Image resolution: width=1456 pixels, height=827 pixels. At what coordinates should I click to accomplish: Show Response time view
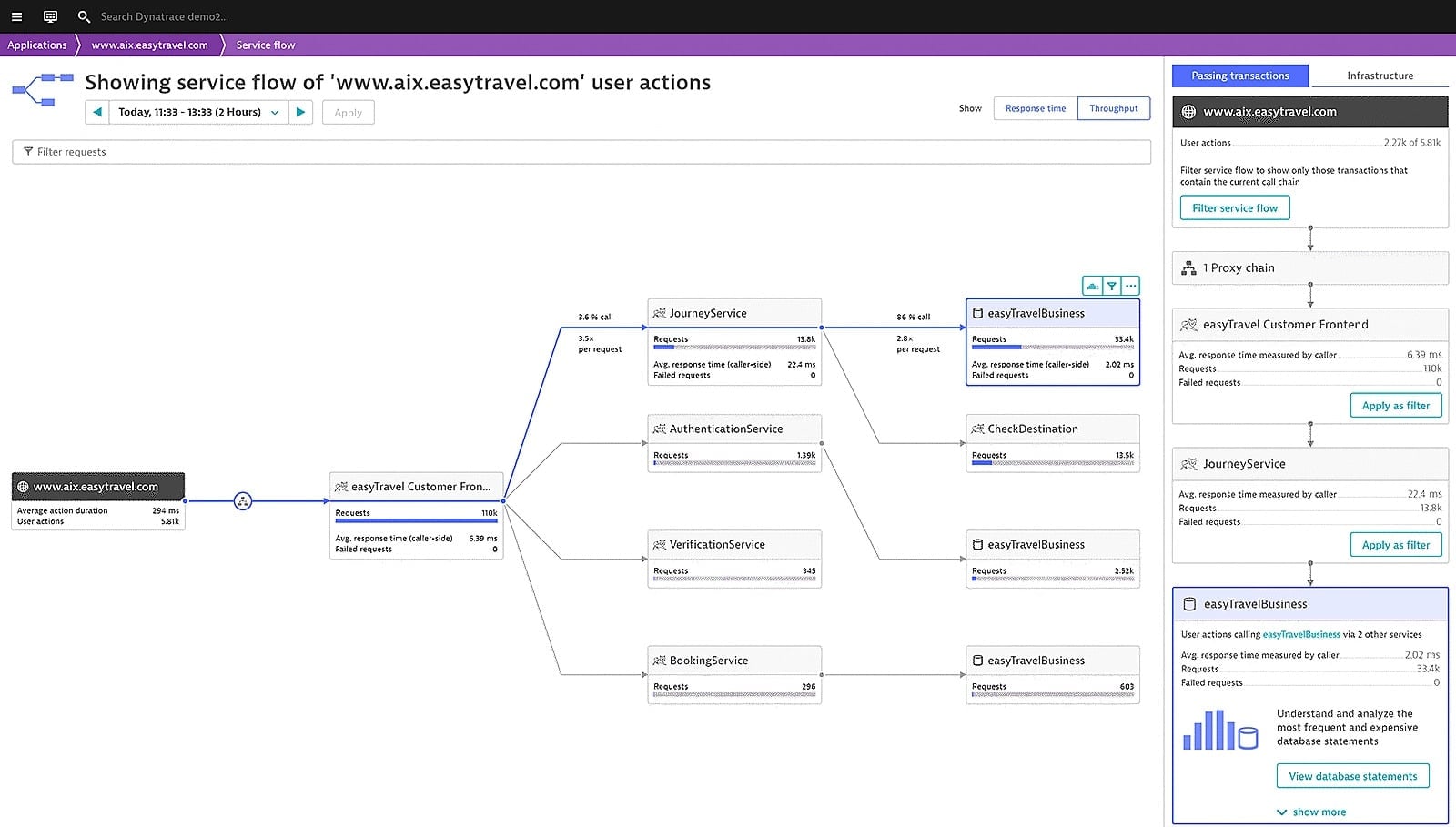tap(1036, 108)
